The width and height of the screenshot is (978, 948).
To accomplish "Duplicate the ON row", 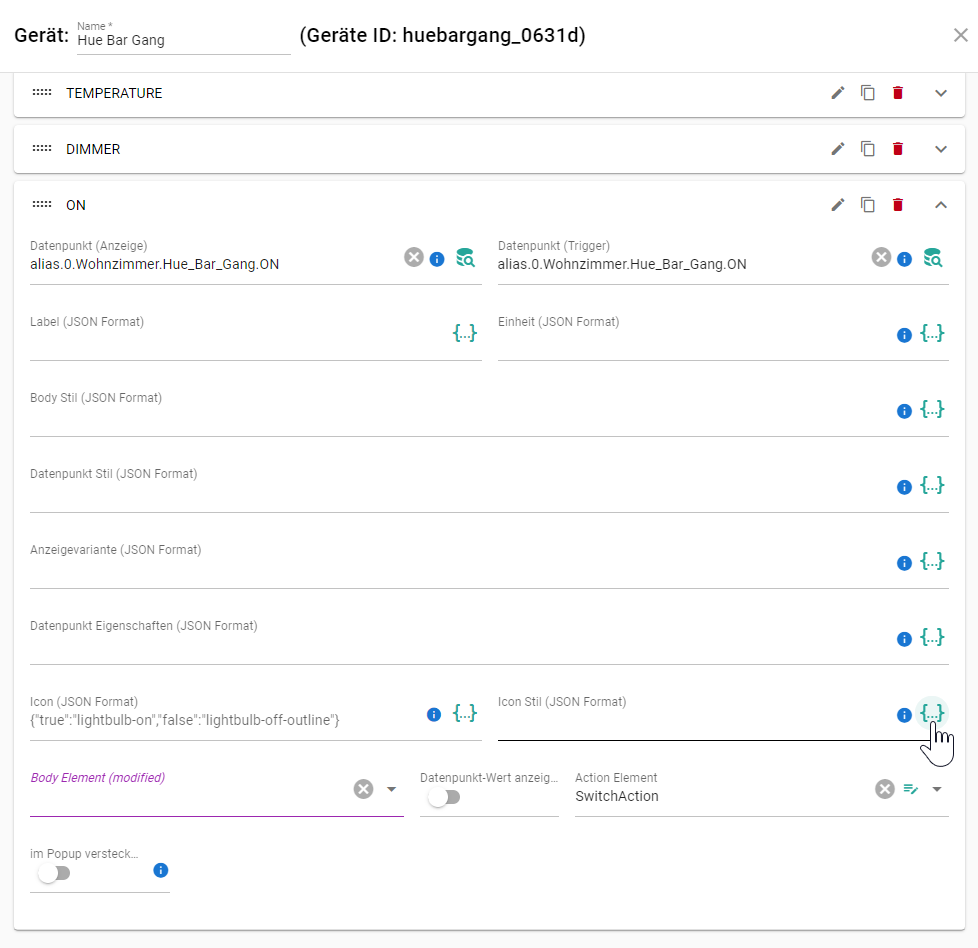I will (x=868, y=205).
